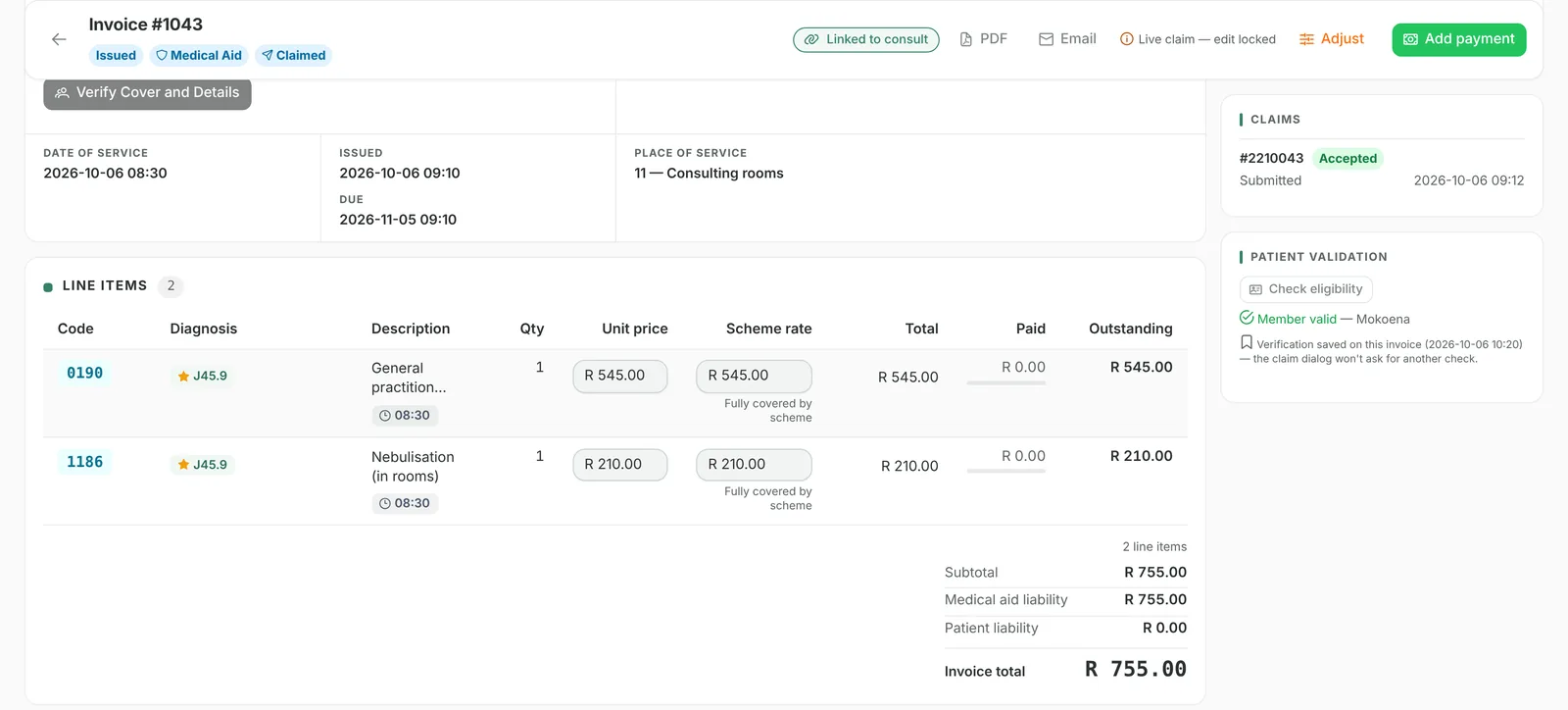Viewport: 1568px width, 710px height.
Task: Click the Medical aid liability amount R 755.00
Action: [x=1155, y=600]
